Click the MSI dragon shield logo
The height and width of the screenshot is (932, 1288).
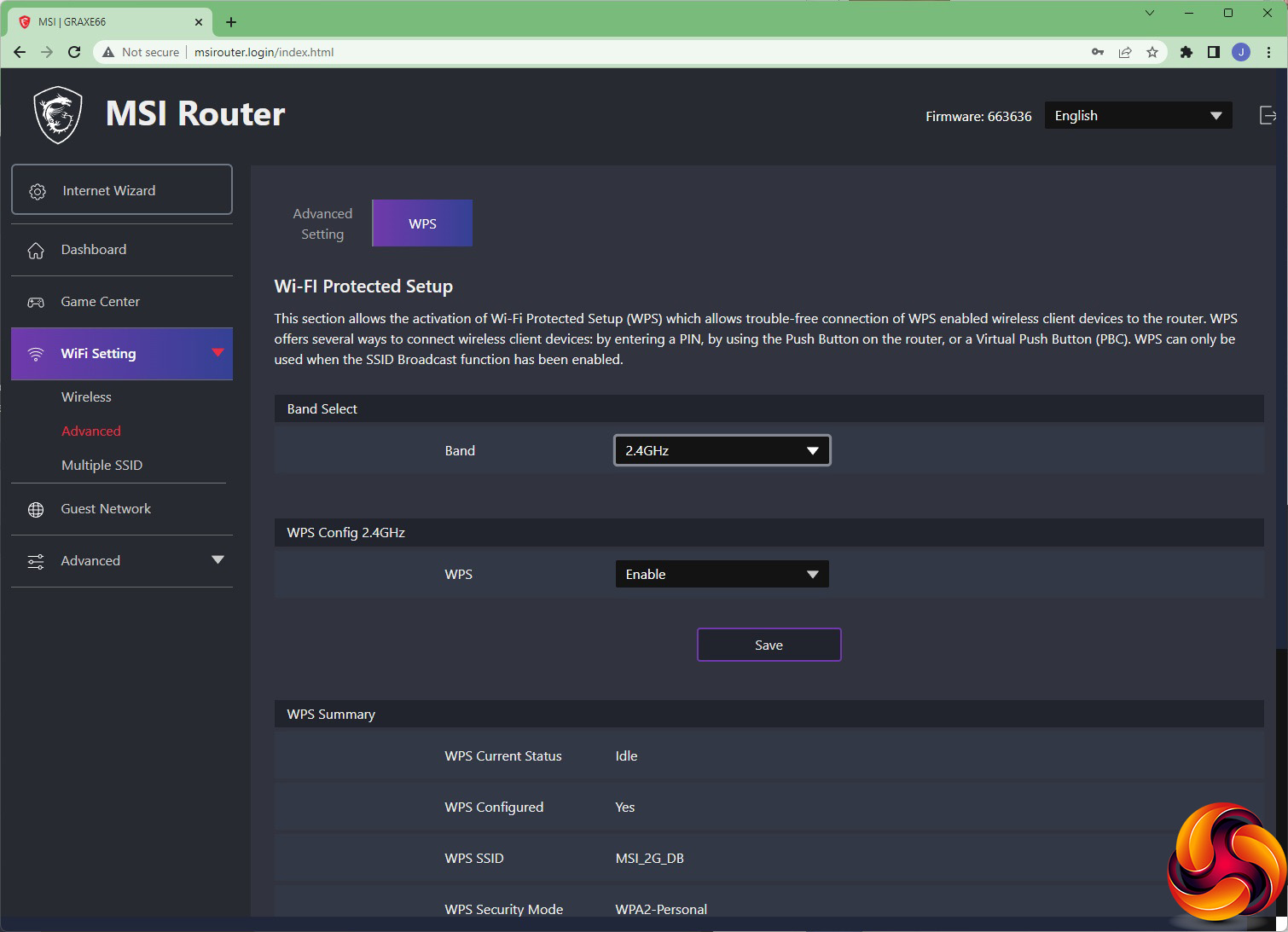tap(58, 115)
